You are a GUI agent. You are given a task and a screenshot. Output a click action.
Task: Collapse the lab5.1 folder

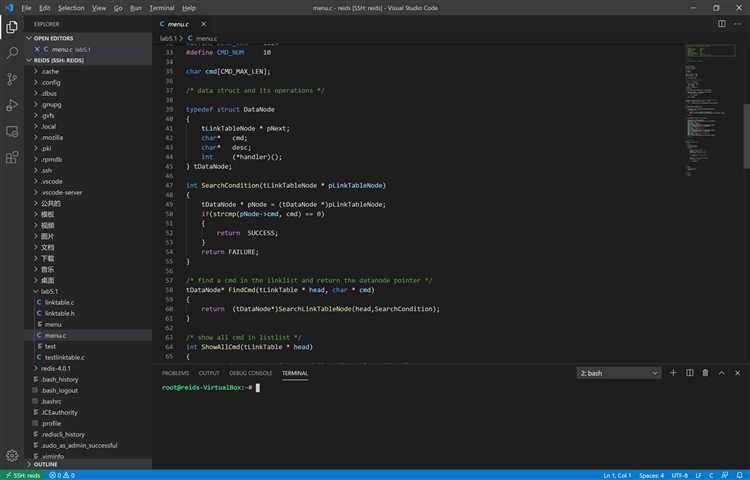point(49,291)
